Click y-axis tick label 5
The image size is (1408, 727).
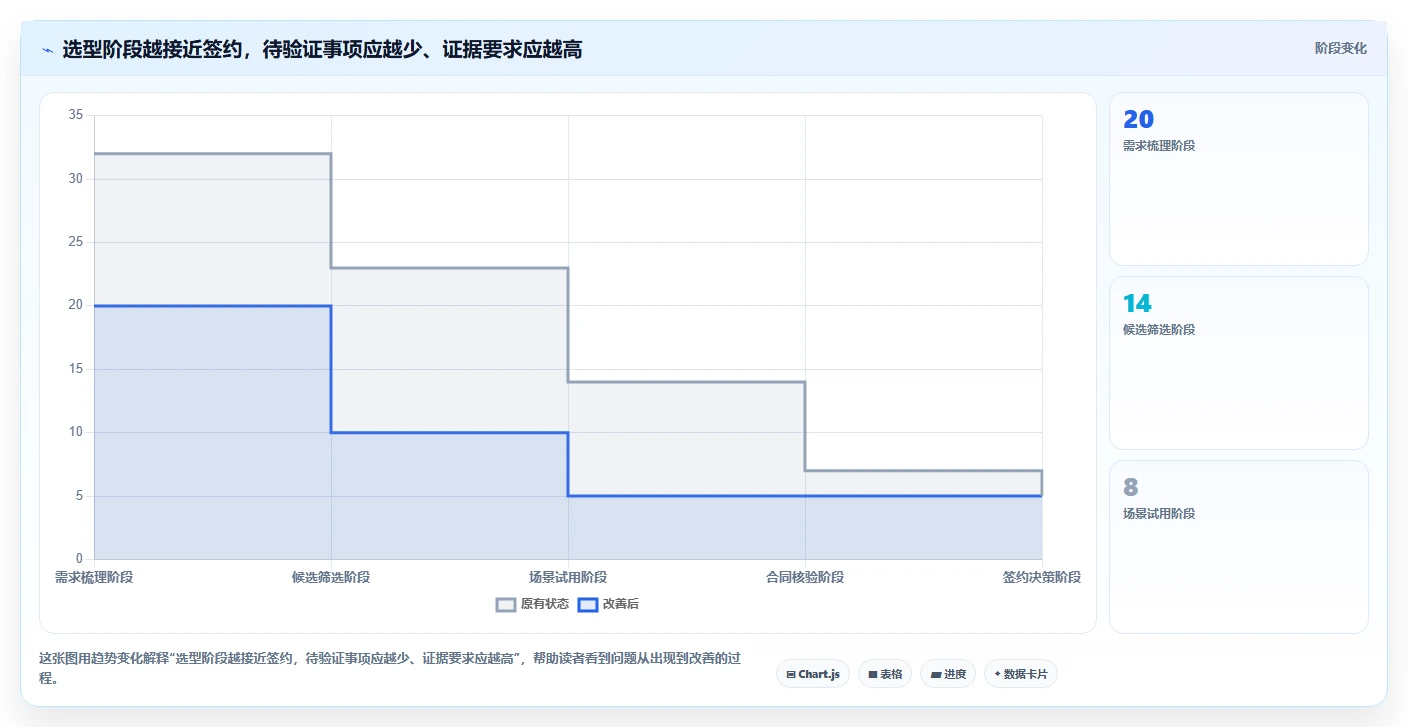[x=80, y=496]
